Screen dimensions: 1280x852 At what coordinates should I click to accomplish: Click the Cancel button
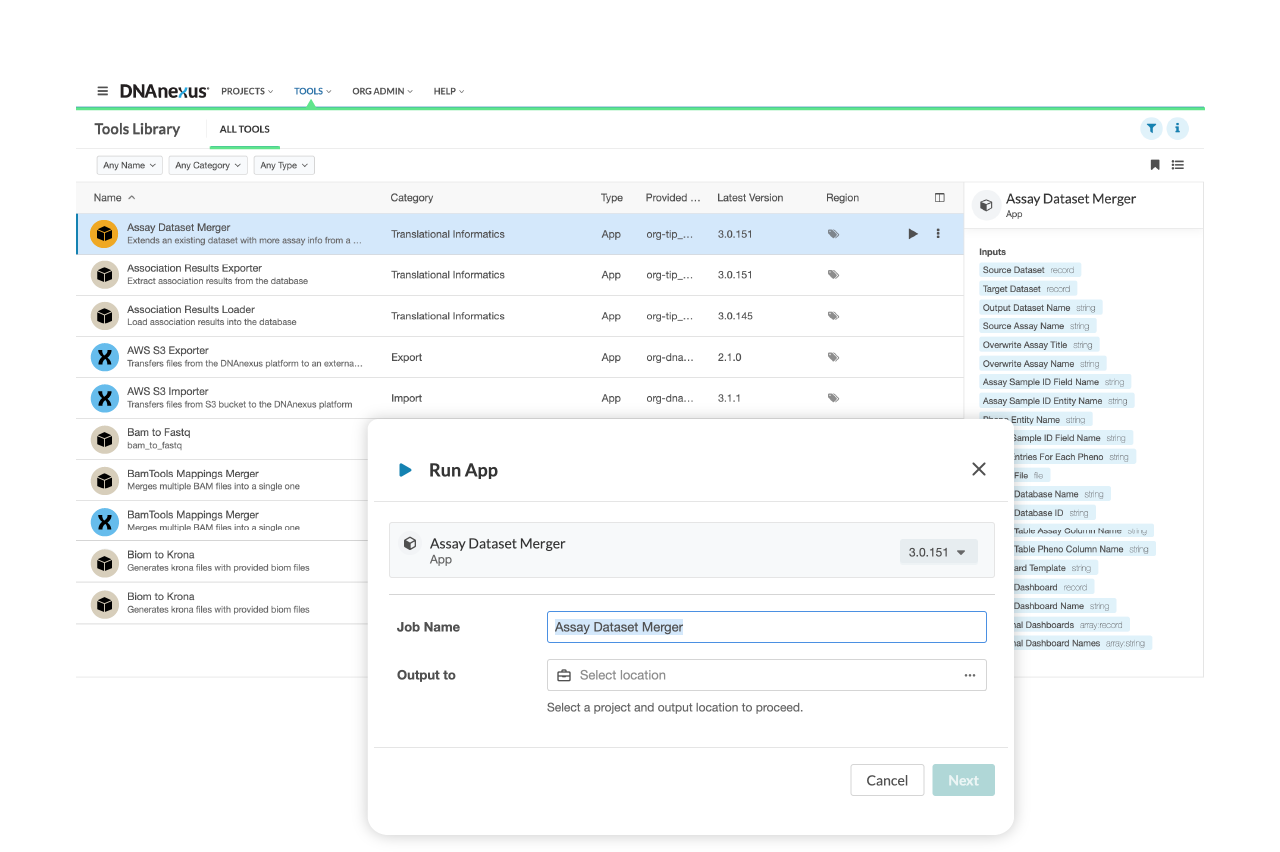click(x=887, y=780)
